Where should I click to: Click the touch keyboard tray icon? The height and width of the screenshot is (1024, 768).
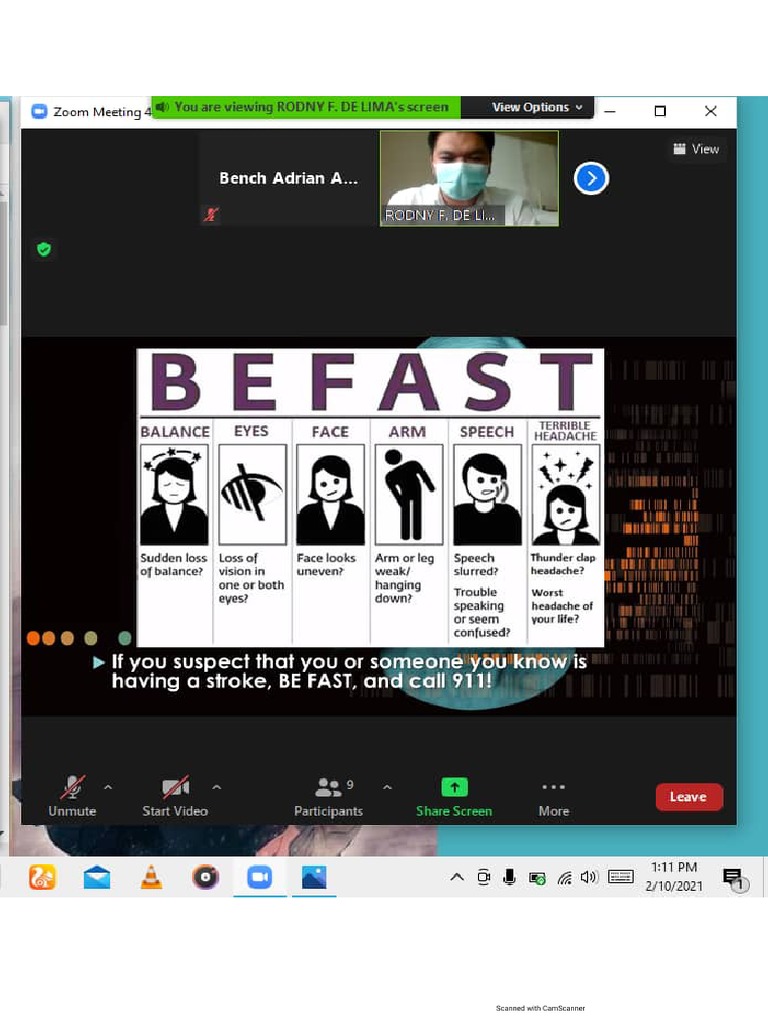pyautogui.click(x=620, y=877)
